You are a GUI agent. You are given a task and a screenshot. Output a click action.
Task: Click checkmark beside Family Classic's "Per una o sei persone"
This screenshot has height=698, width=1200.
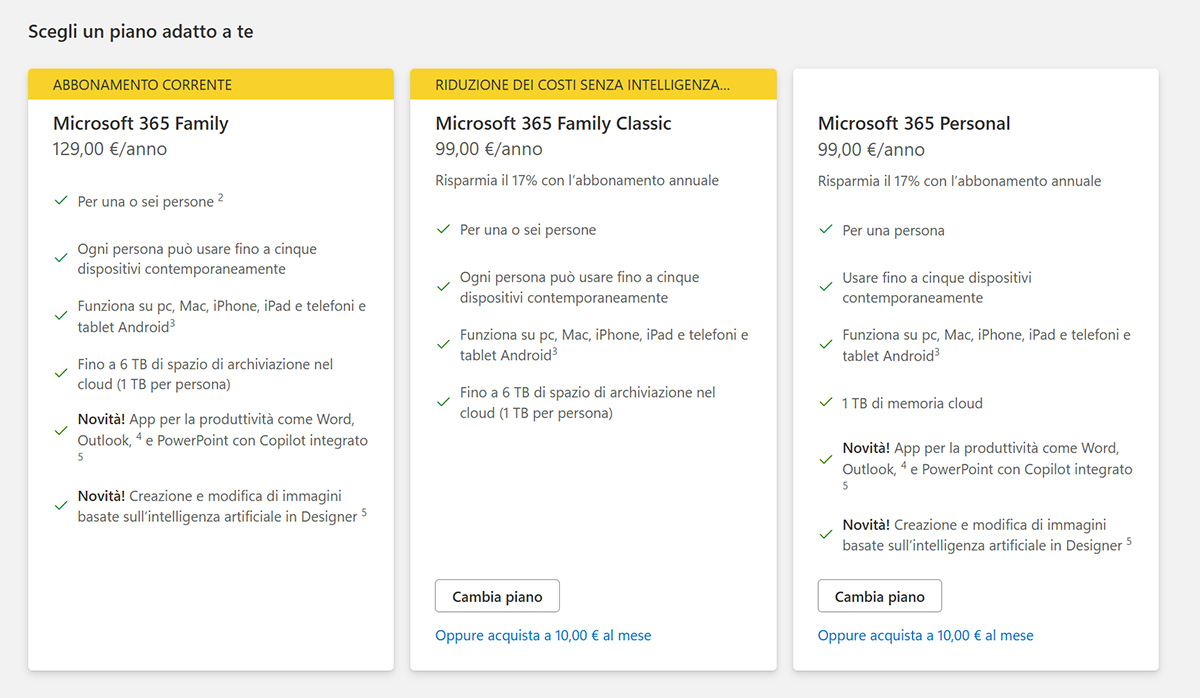point(443,230)
